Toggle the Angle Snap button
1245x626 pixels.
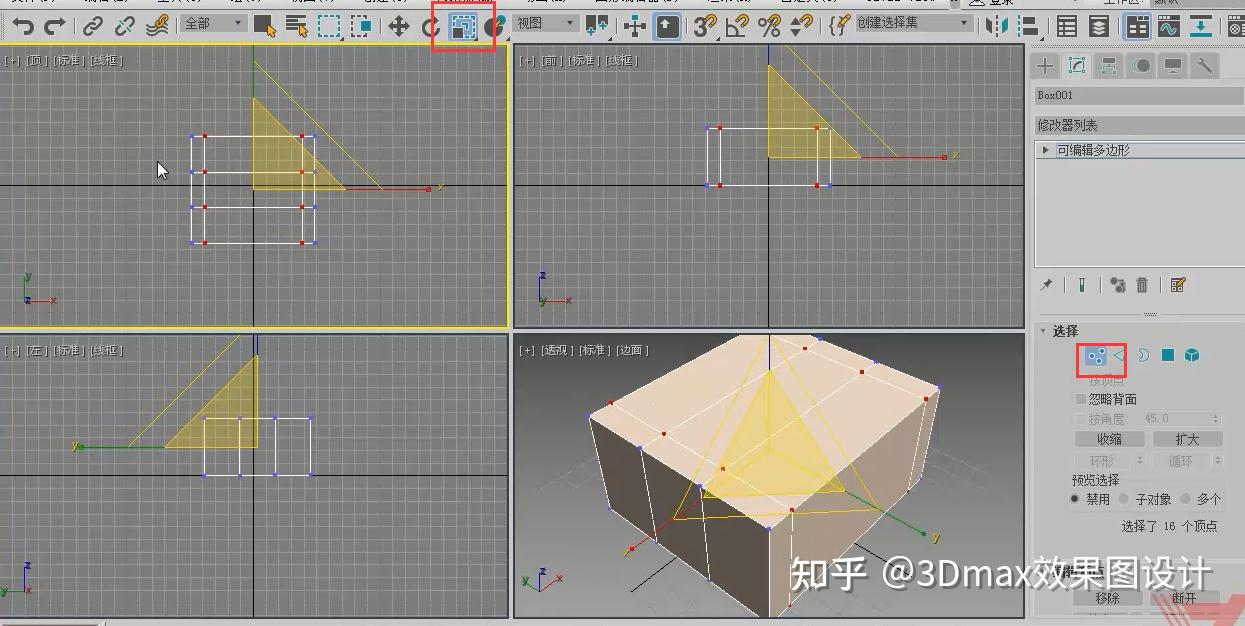pos(738,25)
